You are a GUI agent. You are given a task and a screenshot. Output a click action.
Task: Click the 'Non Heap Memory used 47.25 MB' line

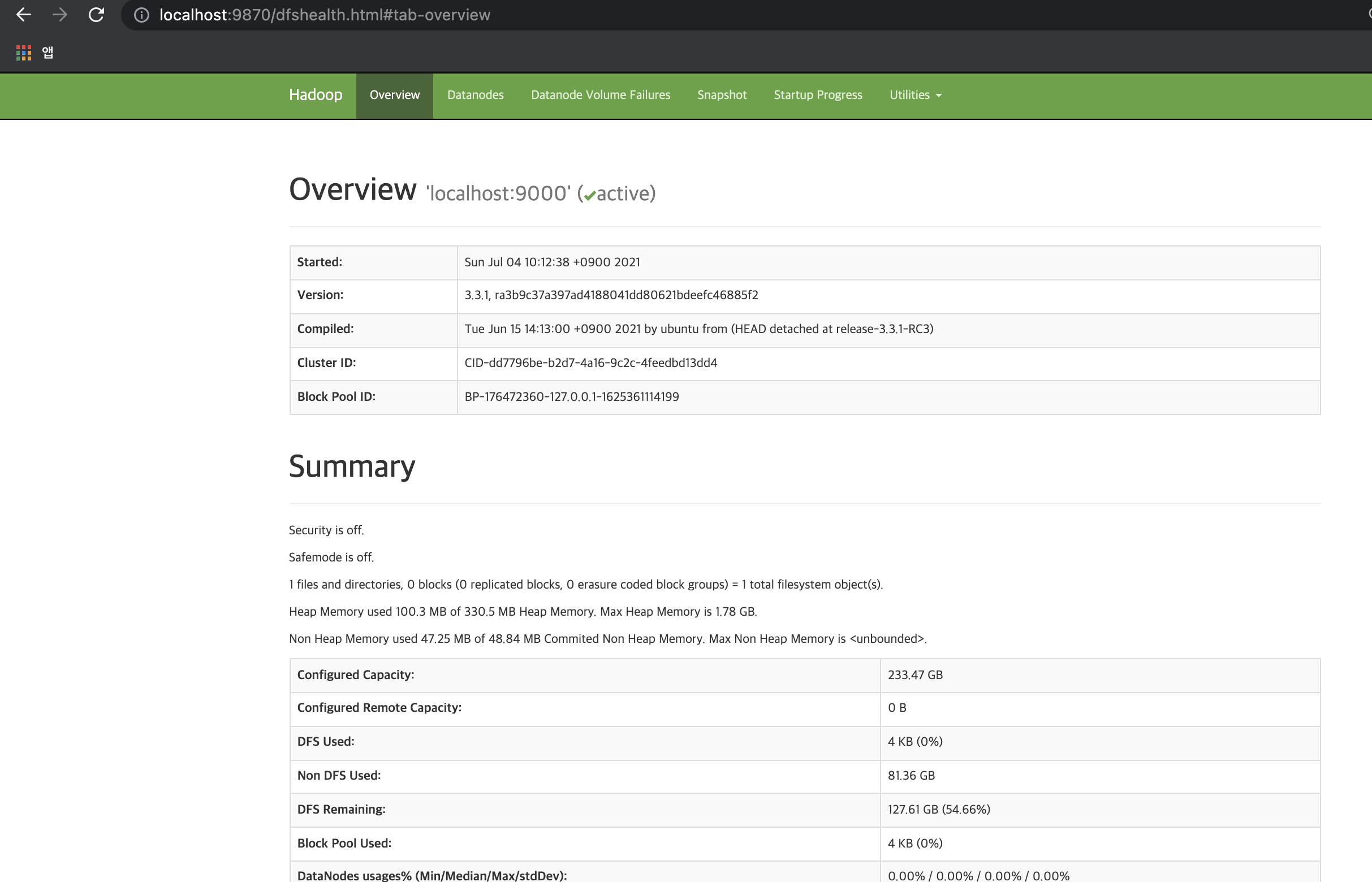608,639
